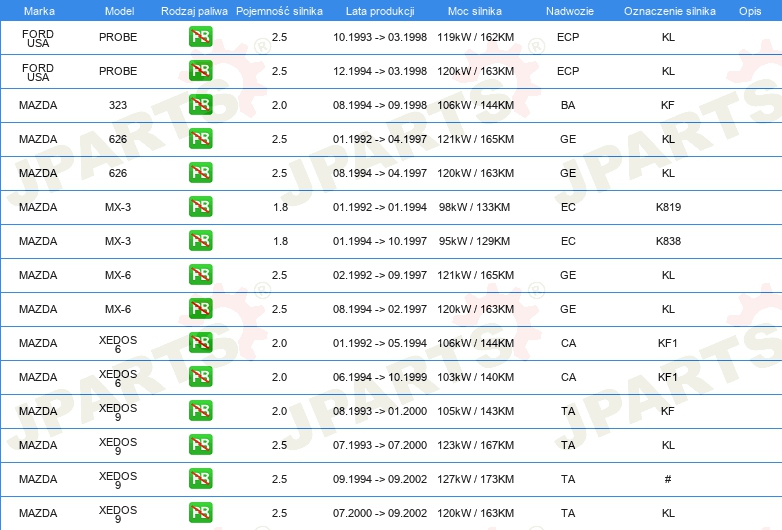The height and width of the screenshot is (530, 782).
Task: Click the '09.1994 -> 09.2002' date cell
Action: click(x=380, y=479)
